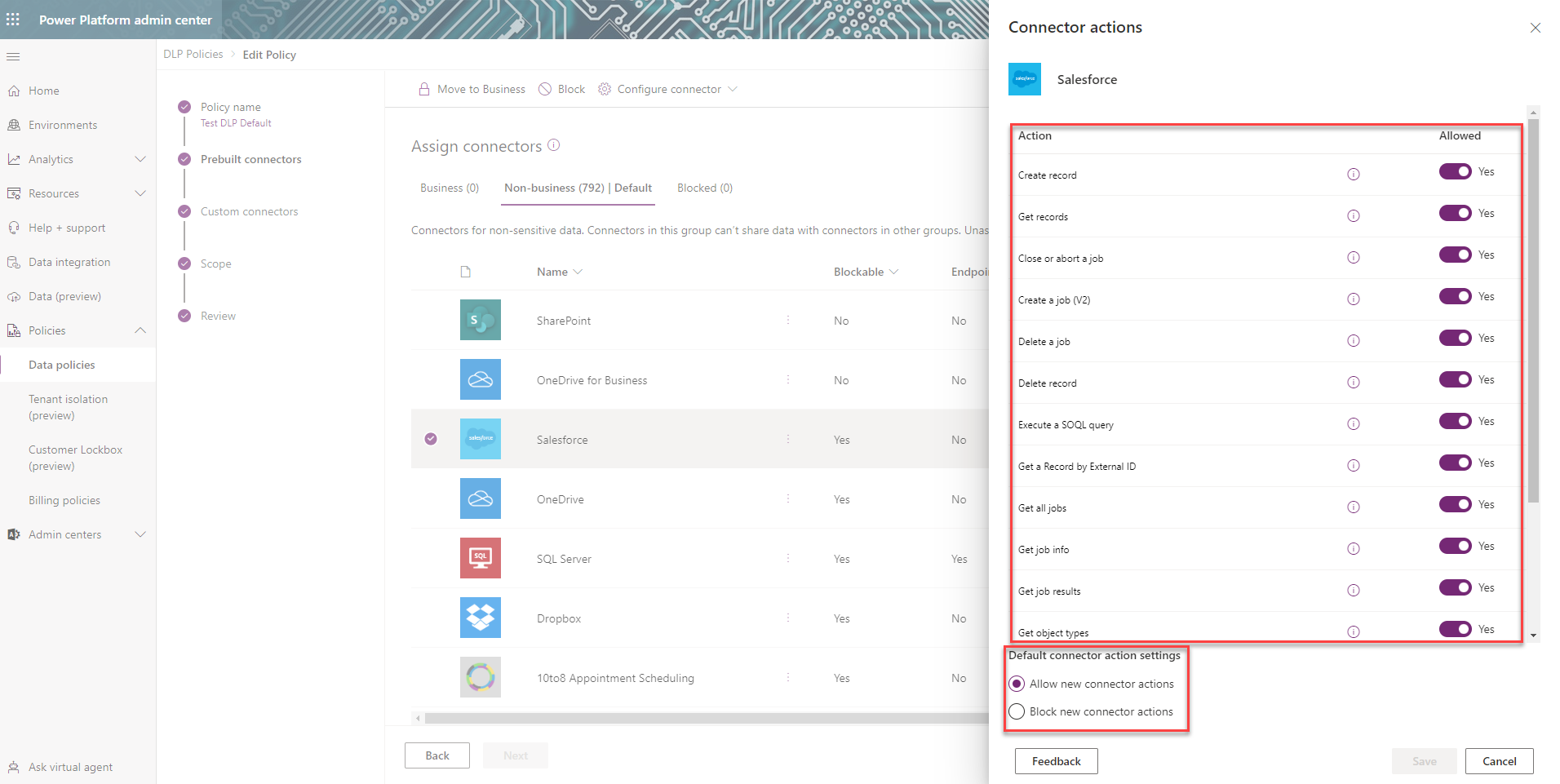This screenshot has width=1560, height=784.
Task: Toggle the Delete record action
Action: [x=1456, y=379]
